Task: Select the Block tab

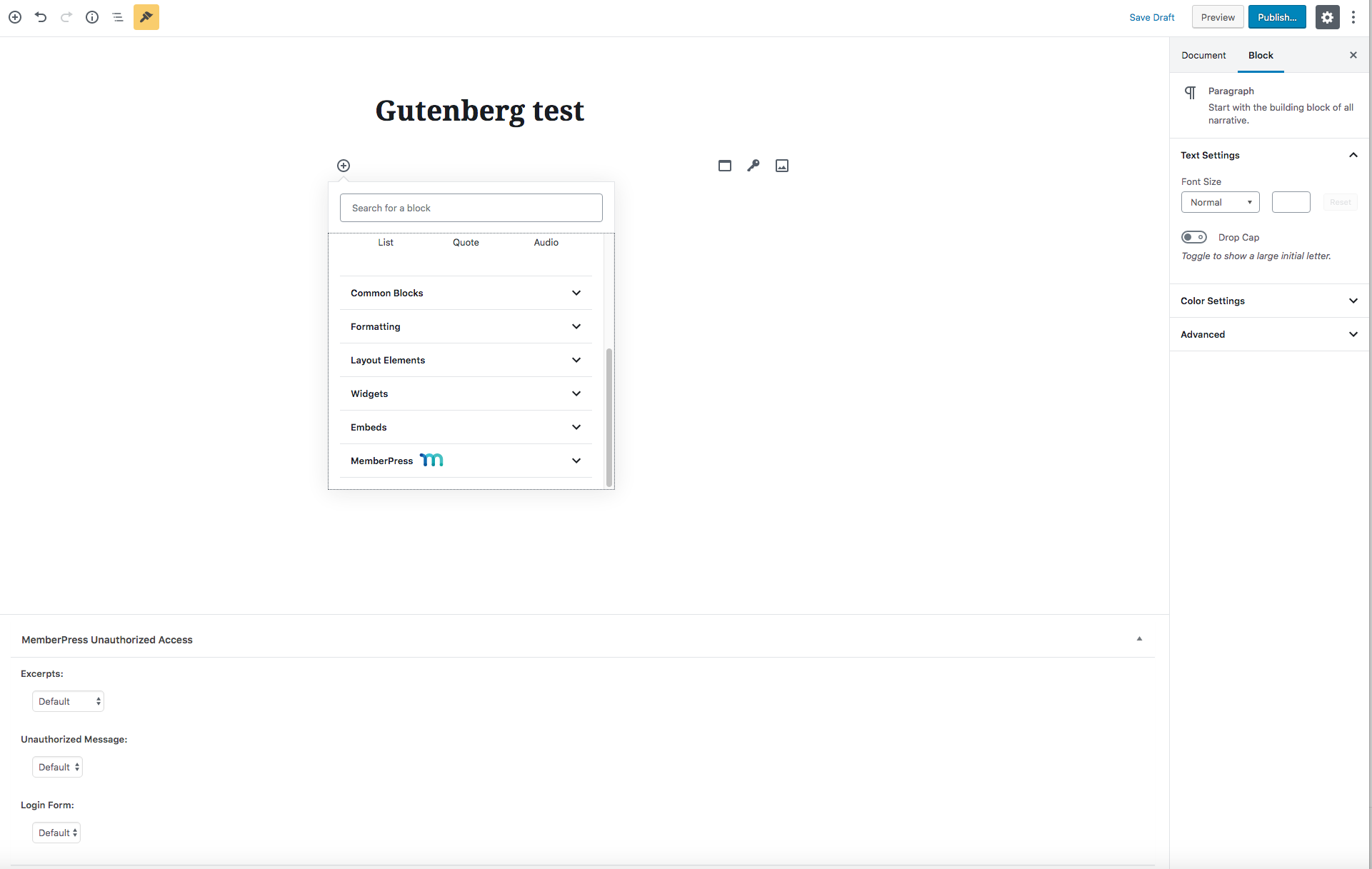Action: click(1261, 55)
